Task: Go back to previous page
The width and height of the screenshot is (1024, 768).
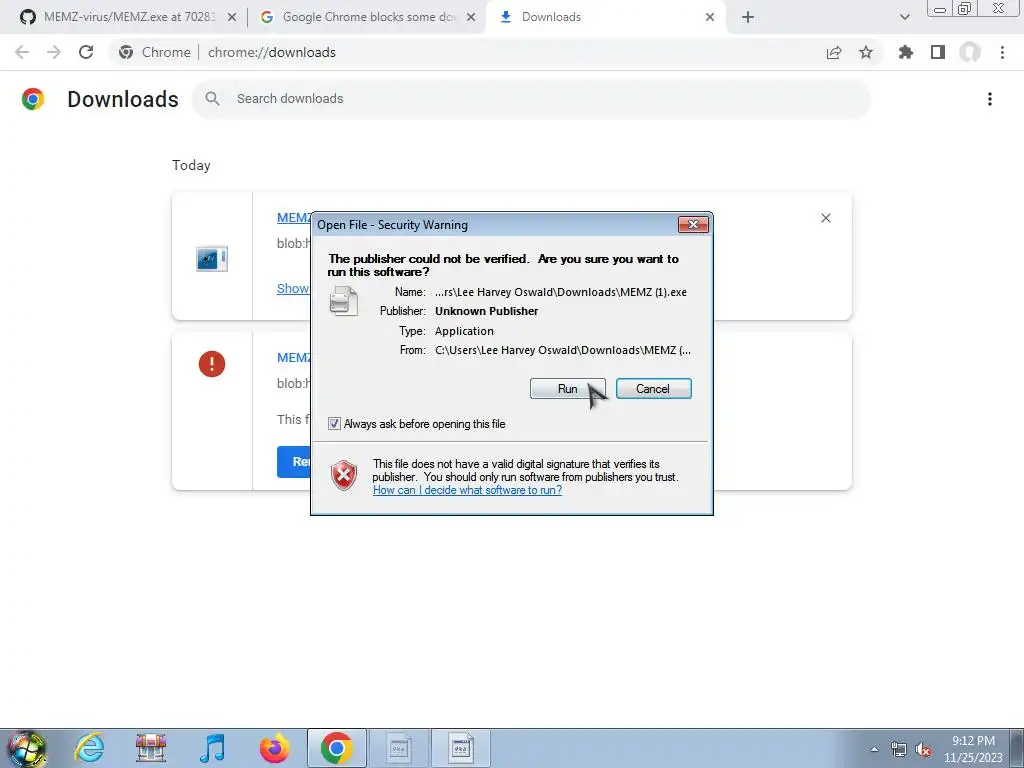Action: click(22, 52)
